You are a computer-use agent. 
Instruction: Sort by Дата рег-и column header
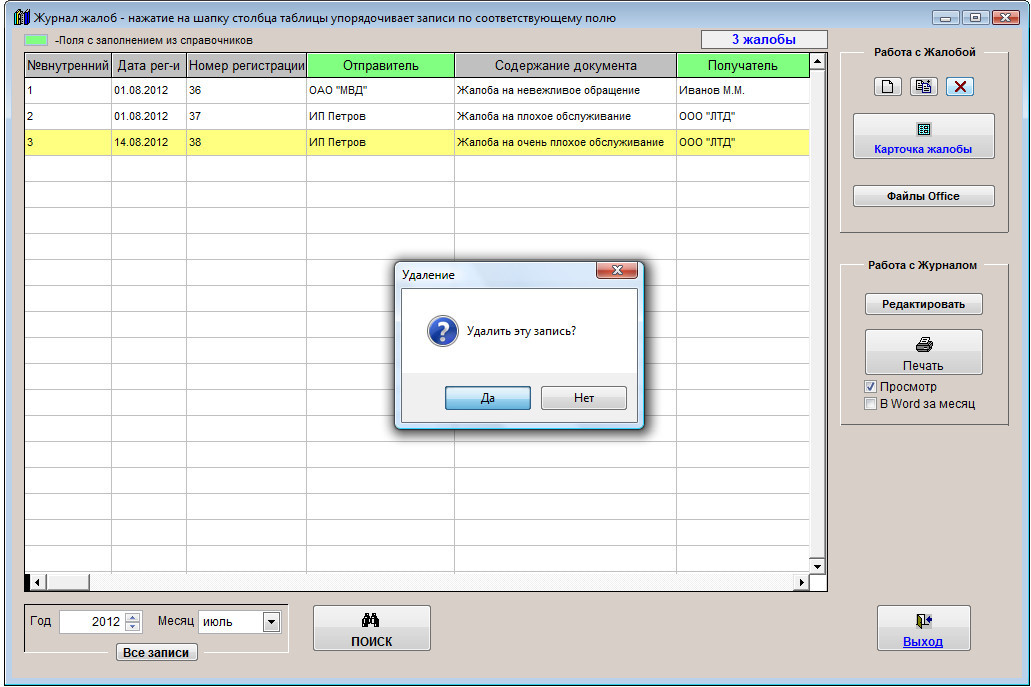[x=149, y=66]
